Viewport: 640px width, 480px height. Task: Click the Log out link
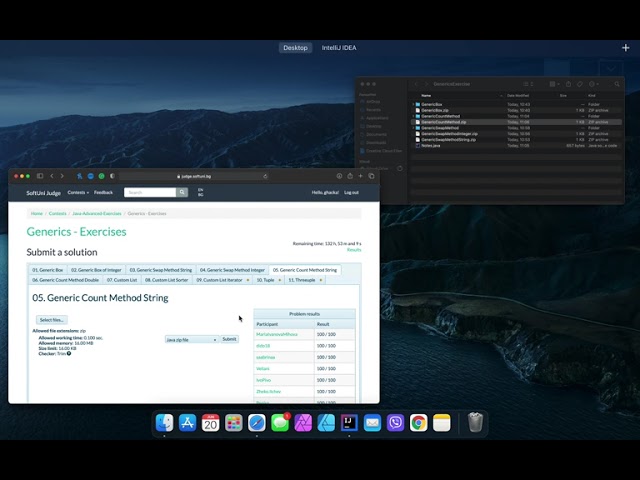click(x=351, y=192)
